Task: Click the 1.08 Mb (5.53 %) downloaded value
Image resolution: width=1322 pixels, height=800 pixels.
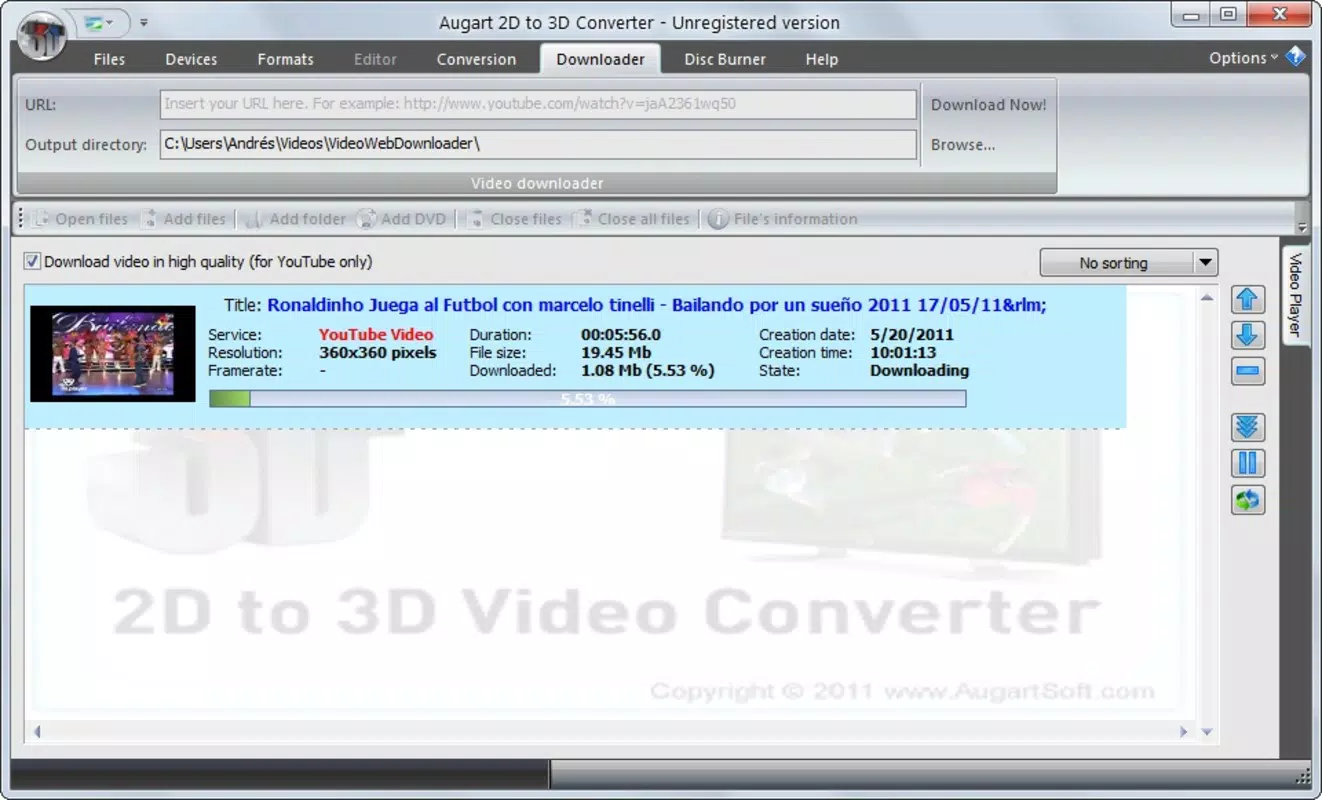Action: pyautogui.click(x=648, y=371)
